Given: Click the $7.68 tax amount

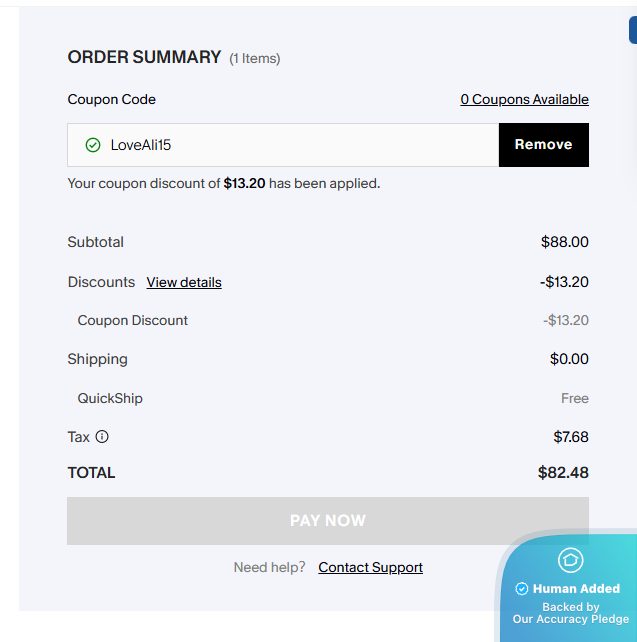Looking at the screenshot, I should 570,437.
